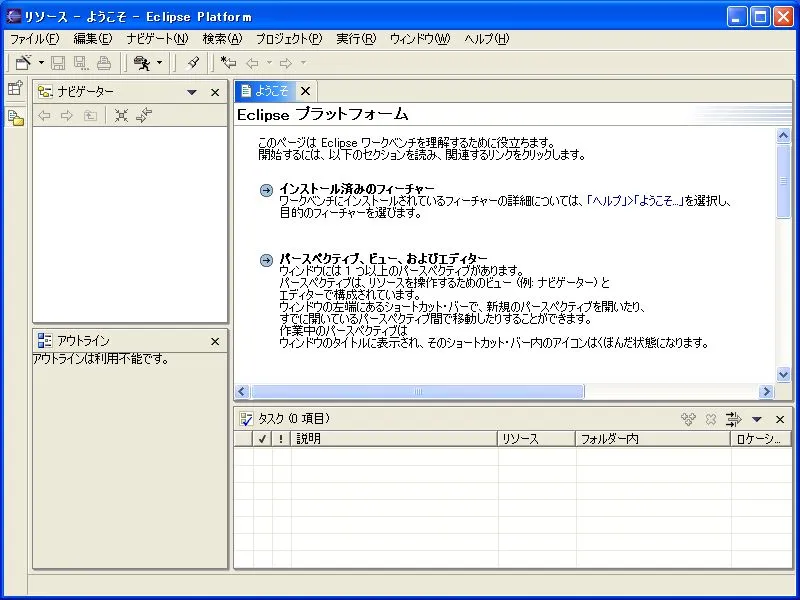Viewport: 800px width, 600px height.
Task: Click the External Tools run icon
Action: coord(141,63)
